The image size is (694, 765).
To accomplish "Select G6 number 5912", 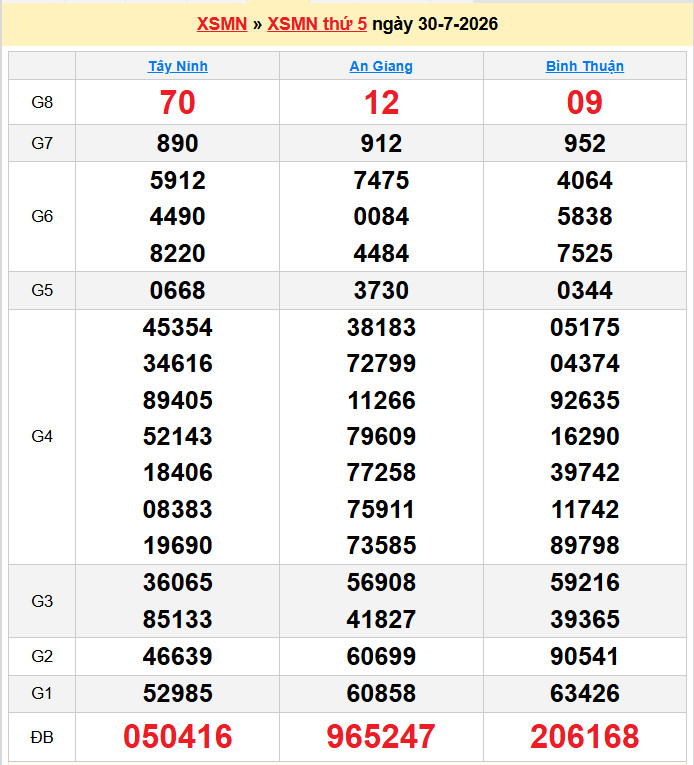I will [178, 181].
